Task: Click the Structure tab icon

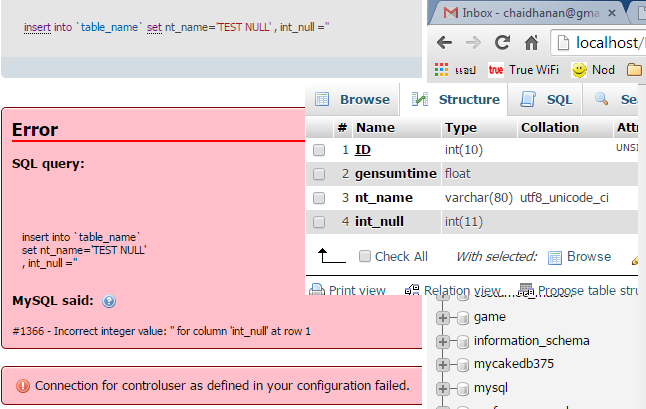Action: [x=420, y=99]
